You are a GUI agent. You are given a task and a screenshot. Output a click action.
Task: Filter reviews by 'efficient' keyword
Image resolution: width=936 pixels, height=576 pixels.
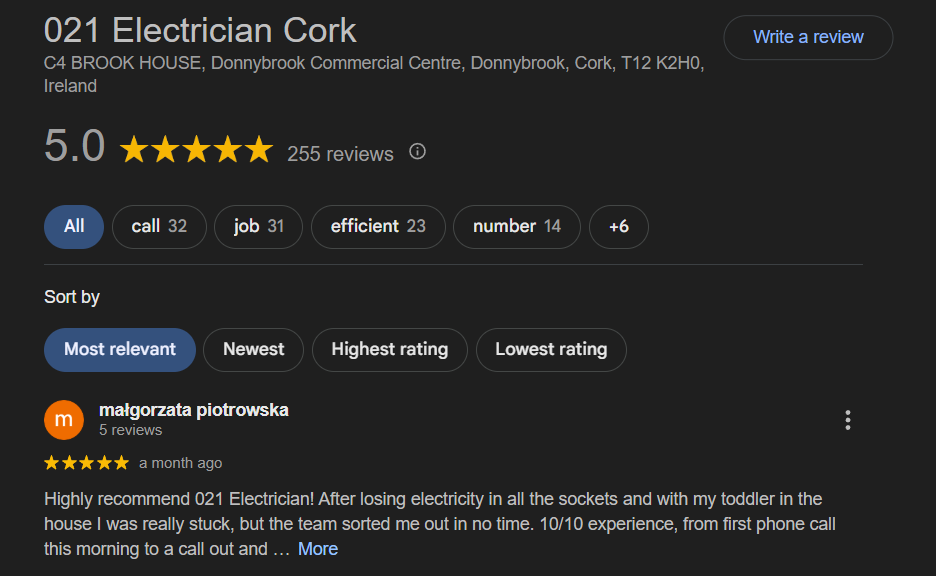click(x=378, y=226)
